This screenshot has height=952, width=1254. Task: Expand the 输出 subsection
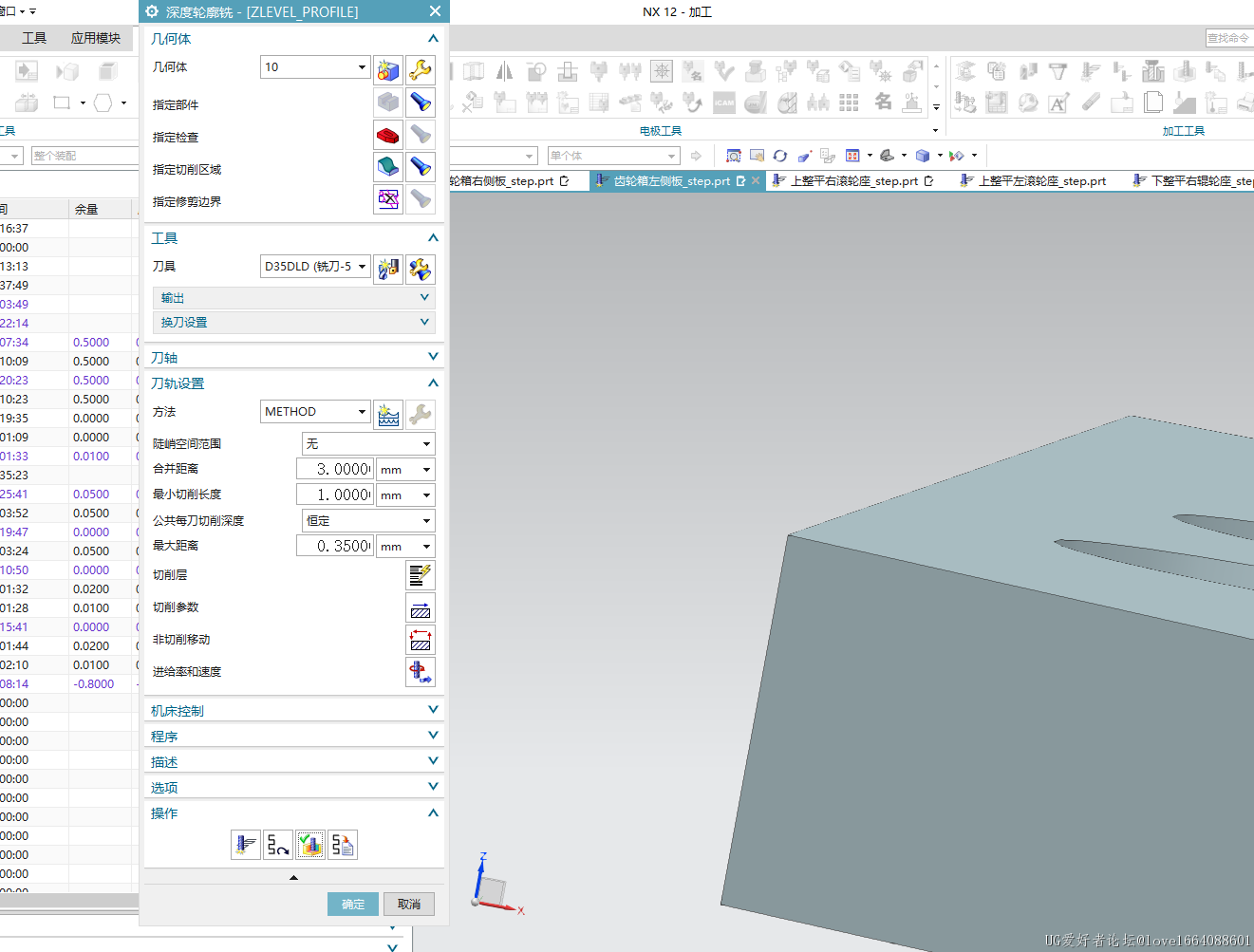tap(294, 298)
